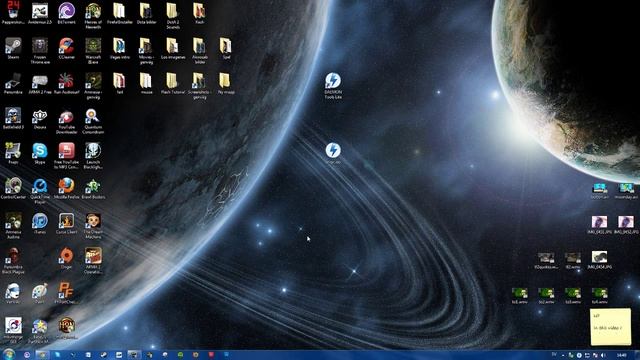Open the Spel folder
Image resolution: width=640 pixels, height=360 pixels.
click(x=225, y=49)
